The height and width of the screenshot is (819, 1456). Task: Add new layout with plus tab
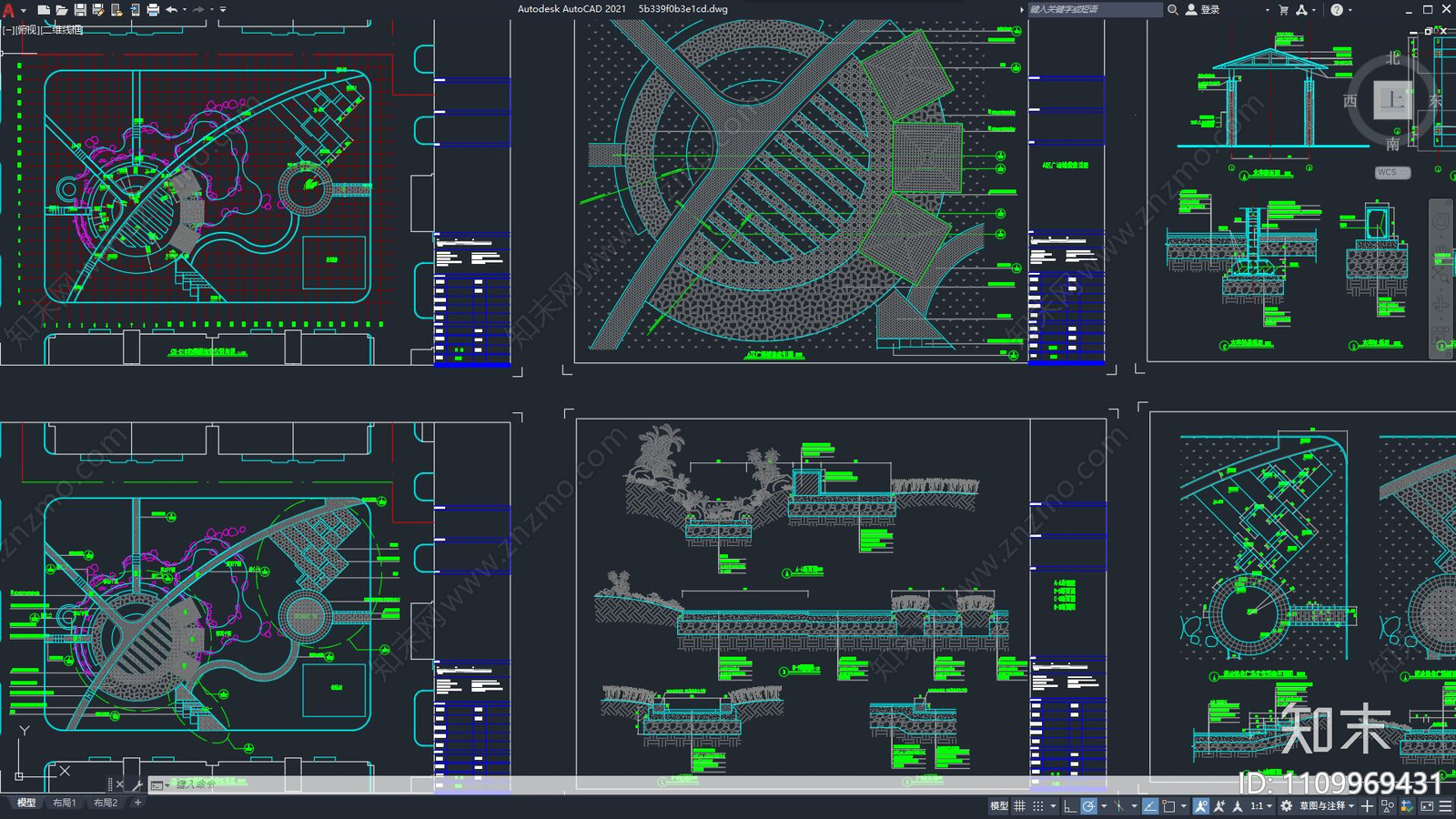137,803
